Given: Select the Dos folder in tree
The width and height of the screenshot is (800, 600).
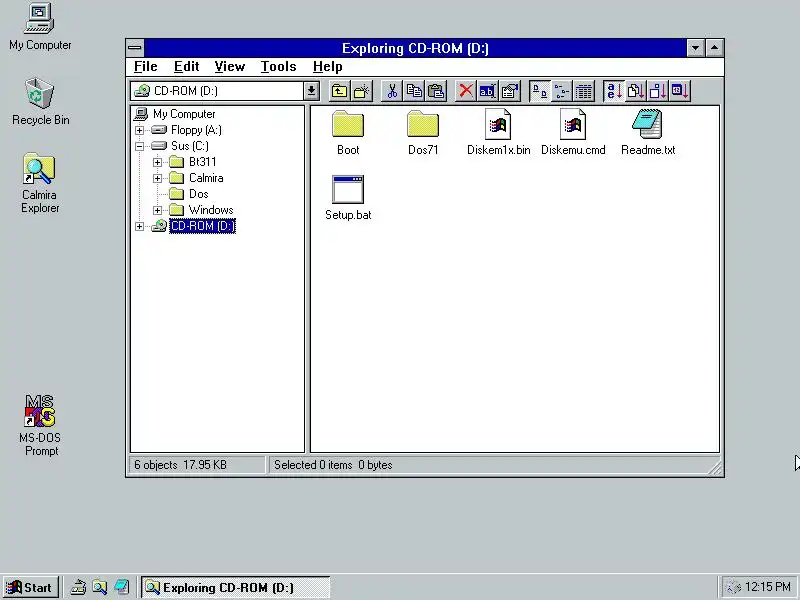Looking at the screenshot, I should click(x=198, y=194).
